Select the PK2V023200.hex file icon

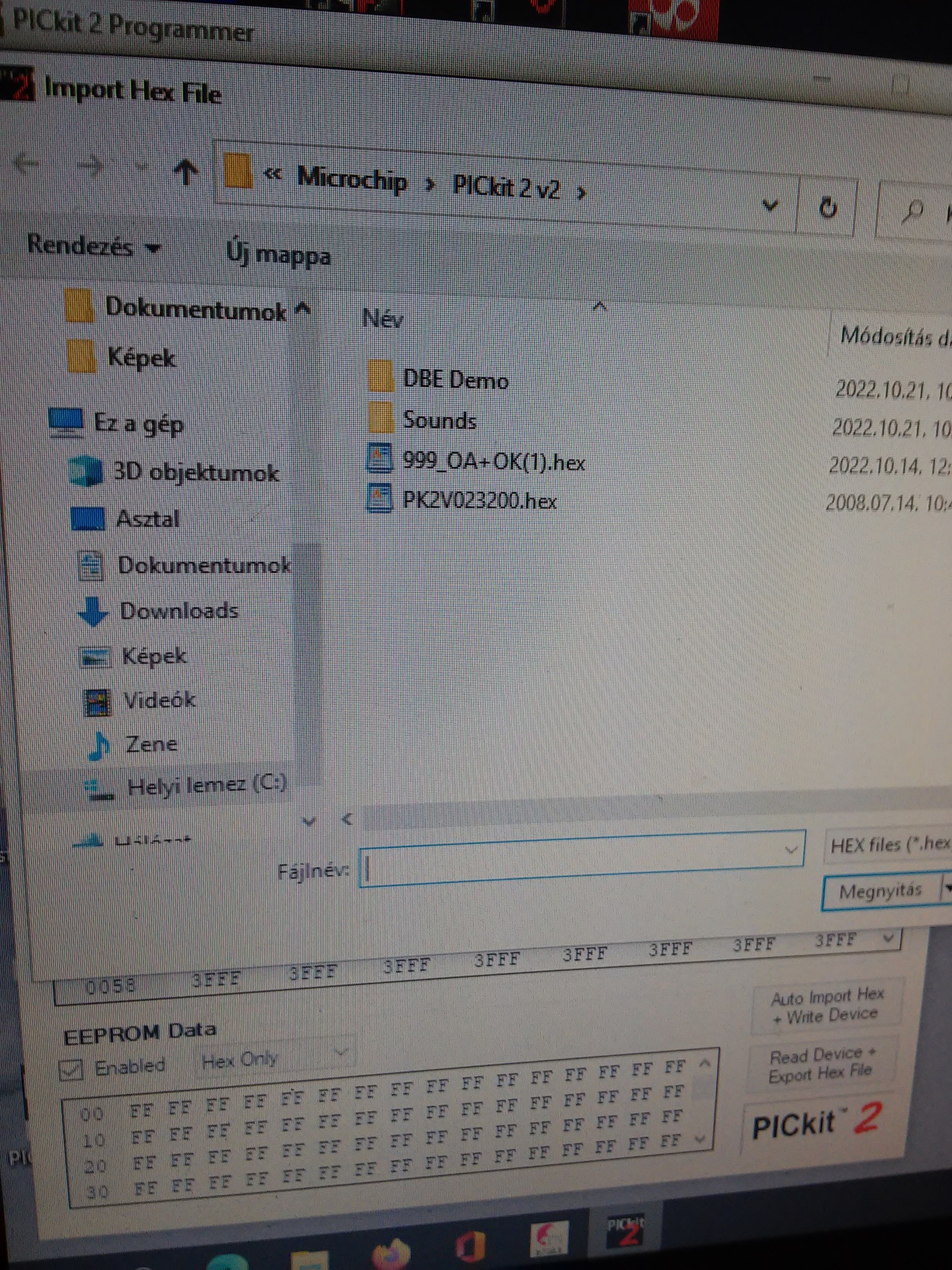(379, 497)
